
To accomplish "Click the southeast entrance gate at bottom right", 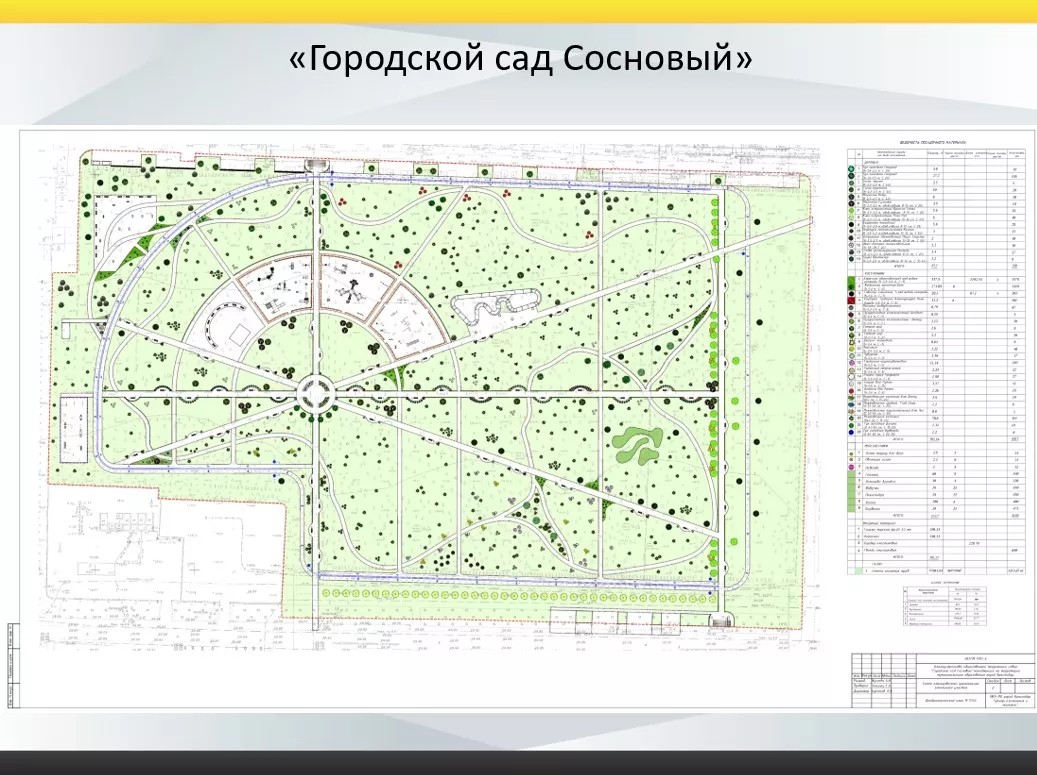I will (x=720, y=620).
